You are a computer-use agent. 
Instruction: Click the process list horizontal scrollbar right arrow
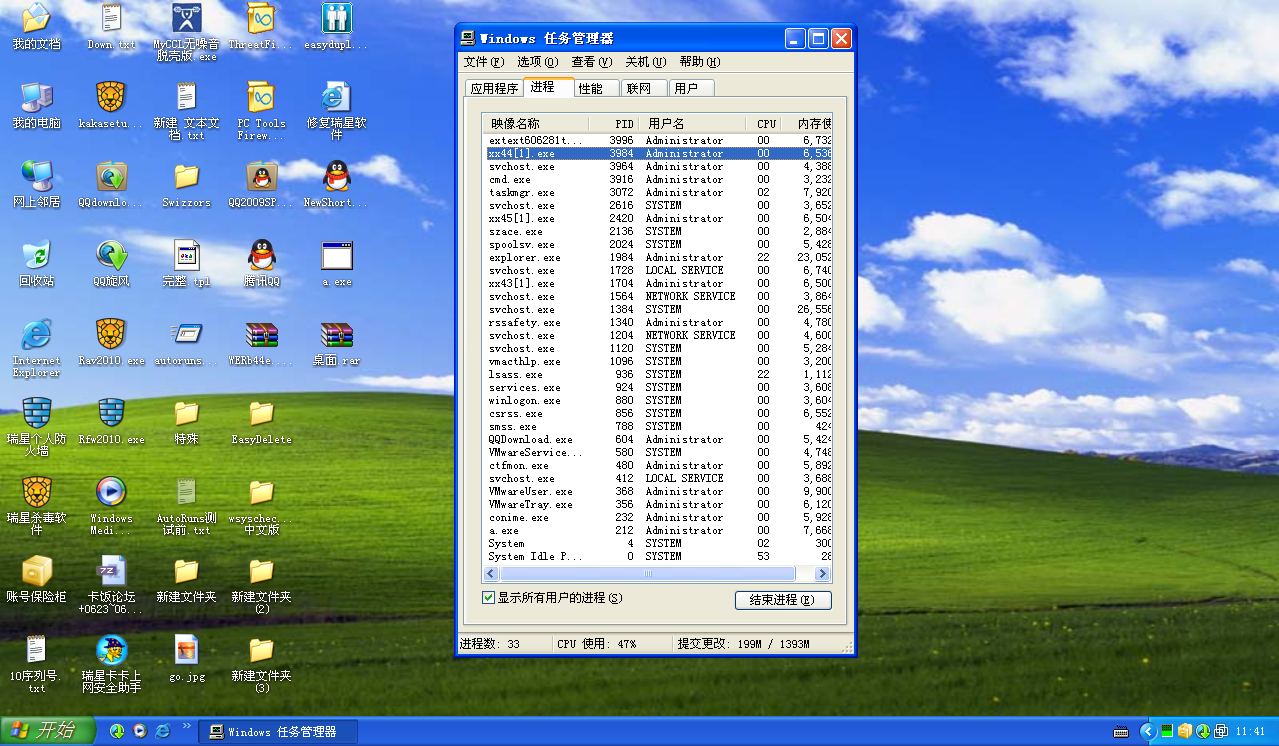coord(823,574)
